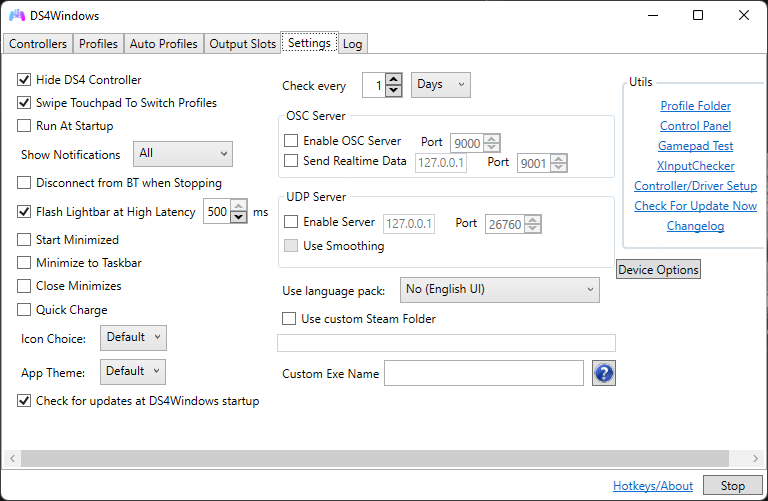
Task: Check Send Realtime Data option
Action: pyautogui.click(x=291, y=161)
